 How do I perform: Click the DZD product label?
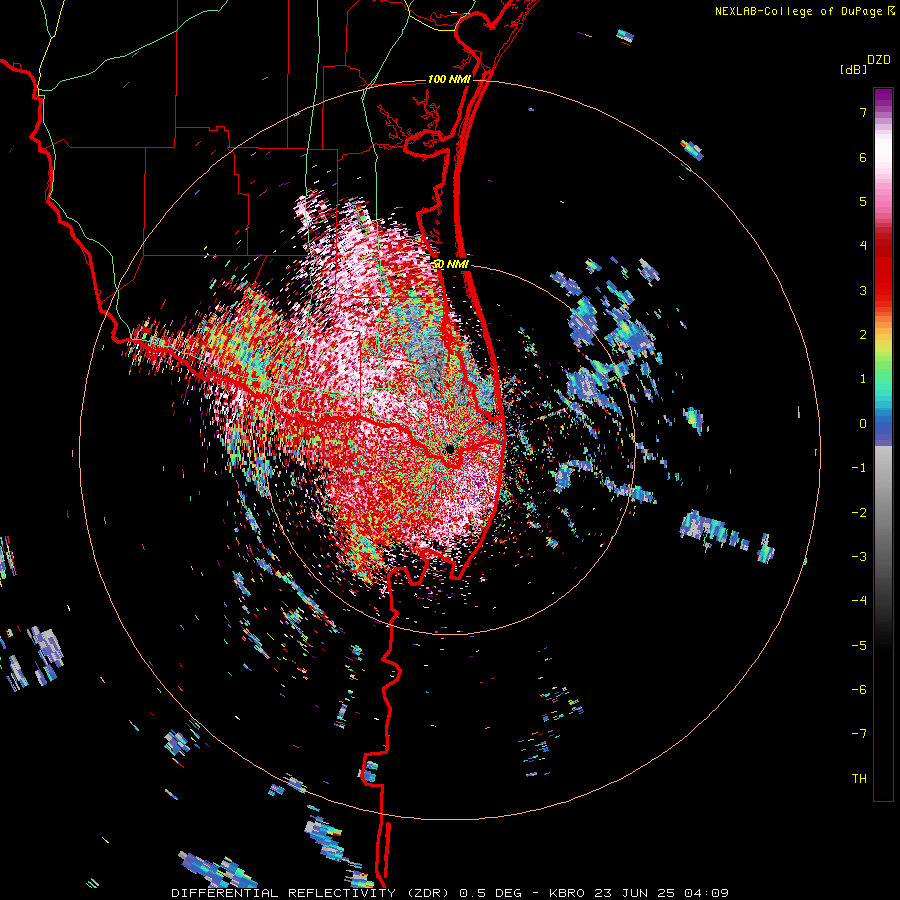(x=879, y=60)
